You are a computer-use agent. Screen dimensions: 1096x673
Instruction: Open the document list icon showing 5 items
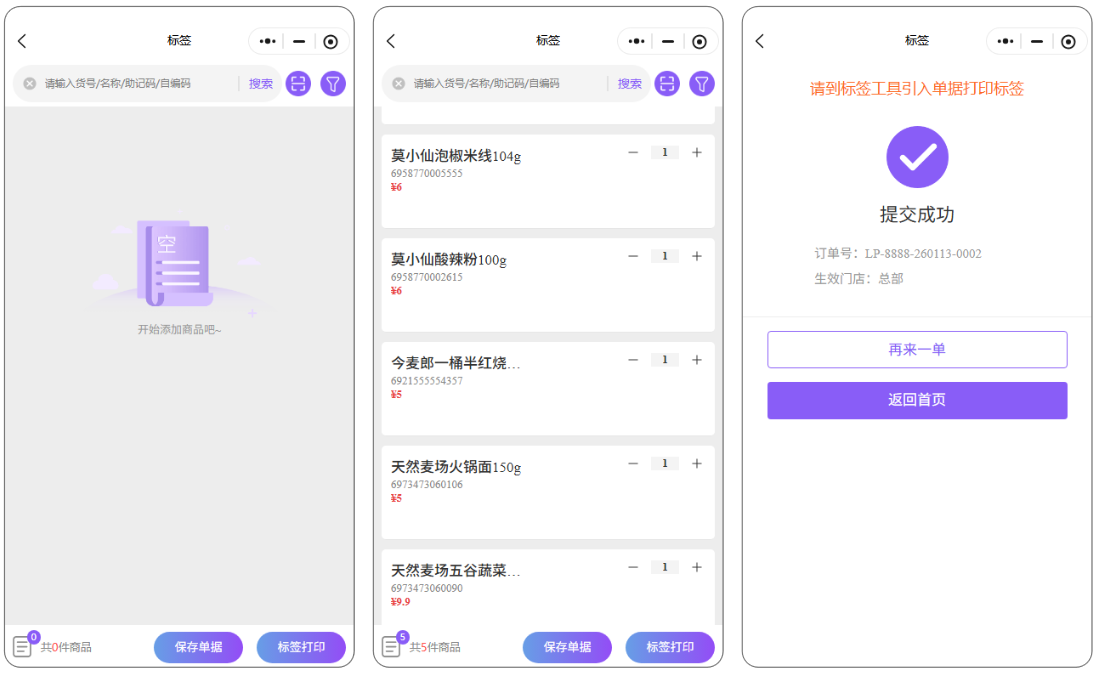point(392,646)
